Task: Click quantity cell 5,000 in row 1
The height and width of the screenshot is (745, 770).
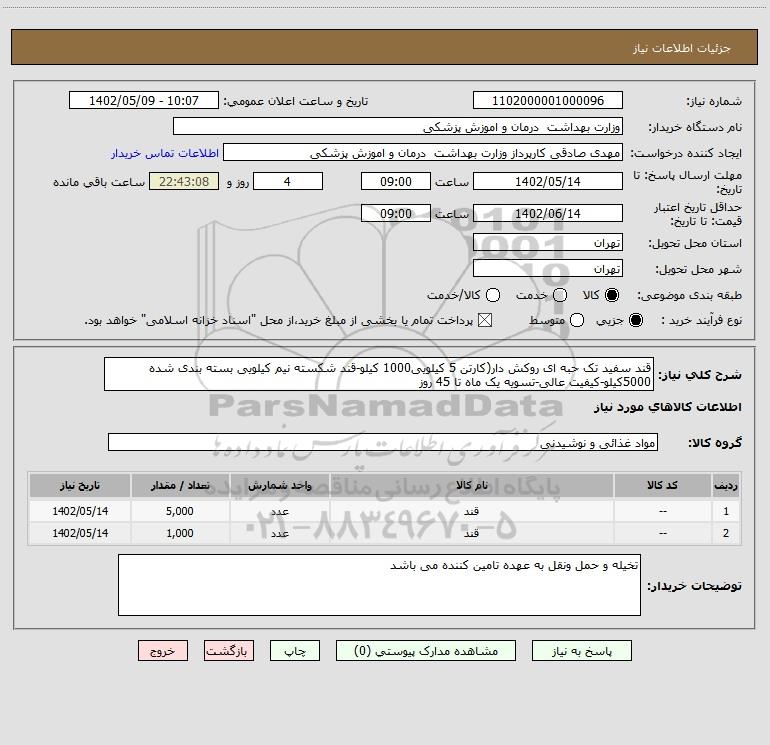Action: (x=180, y=511)
